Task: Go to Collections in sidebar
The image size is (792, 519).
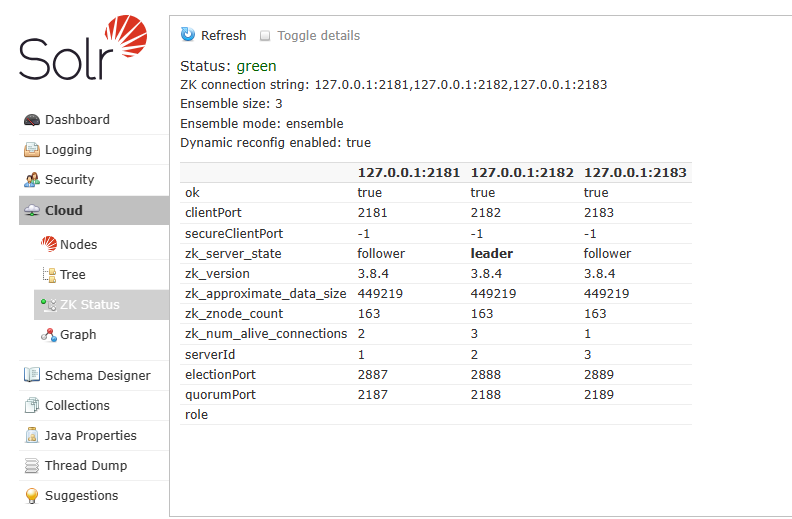Action: (77, 406)
